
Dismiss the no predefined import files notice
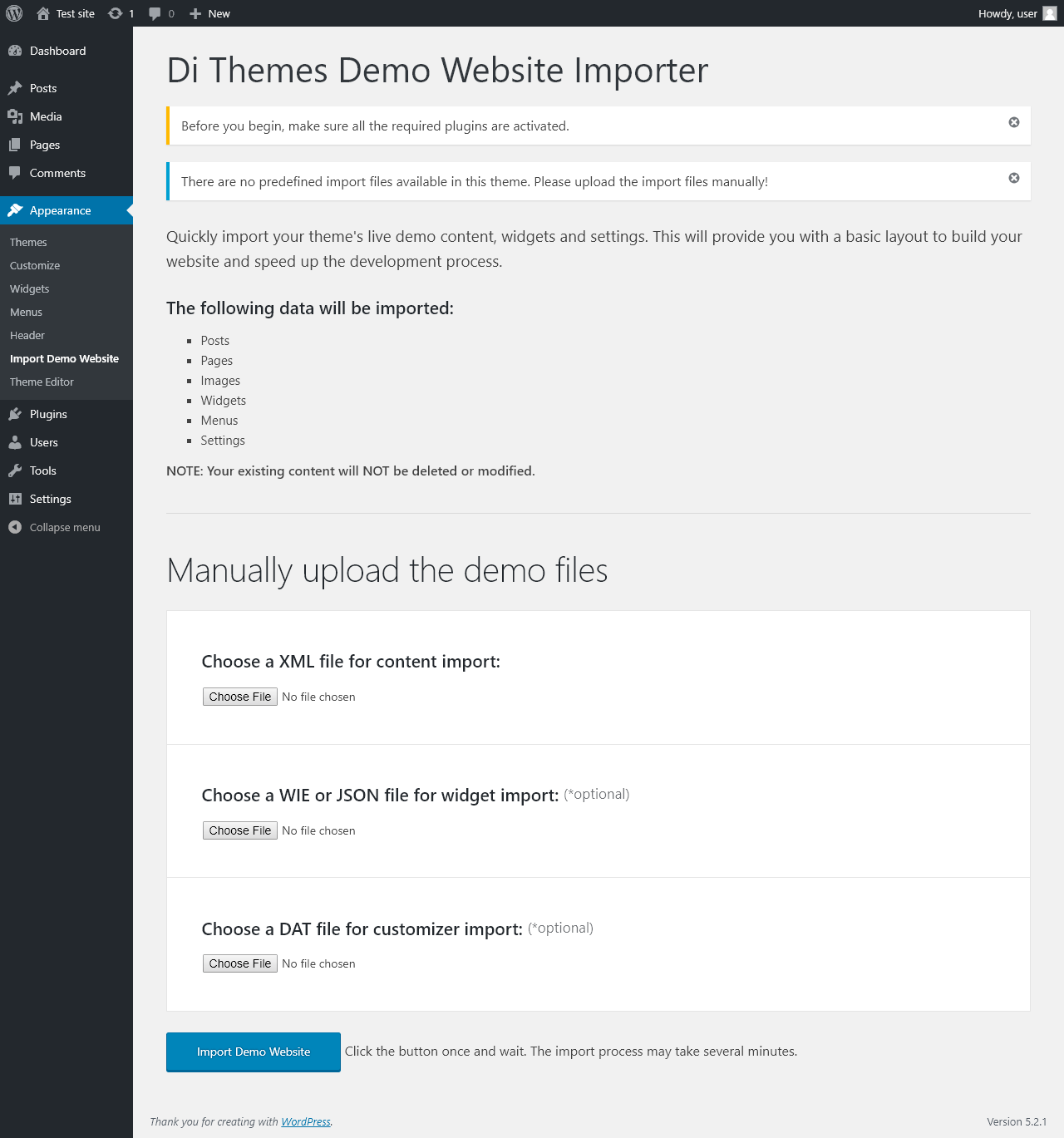pos(1014,178)
